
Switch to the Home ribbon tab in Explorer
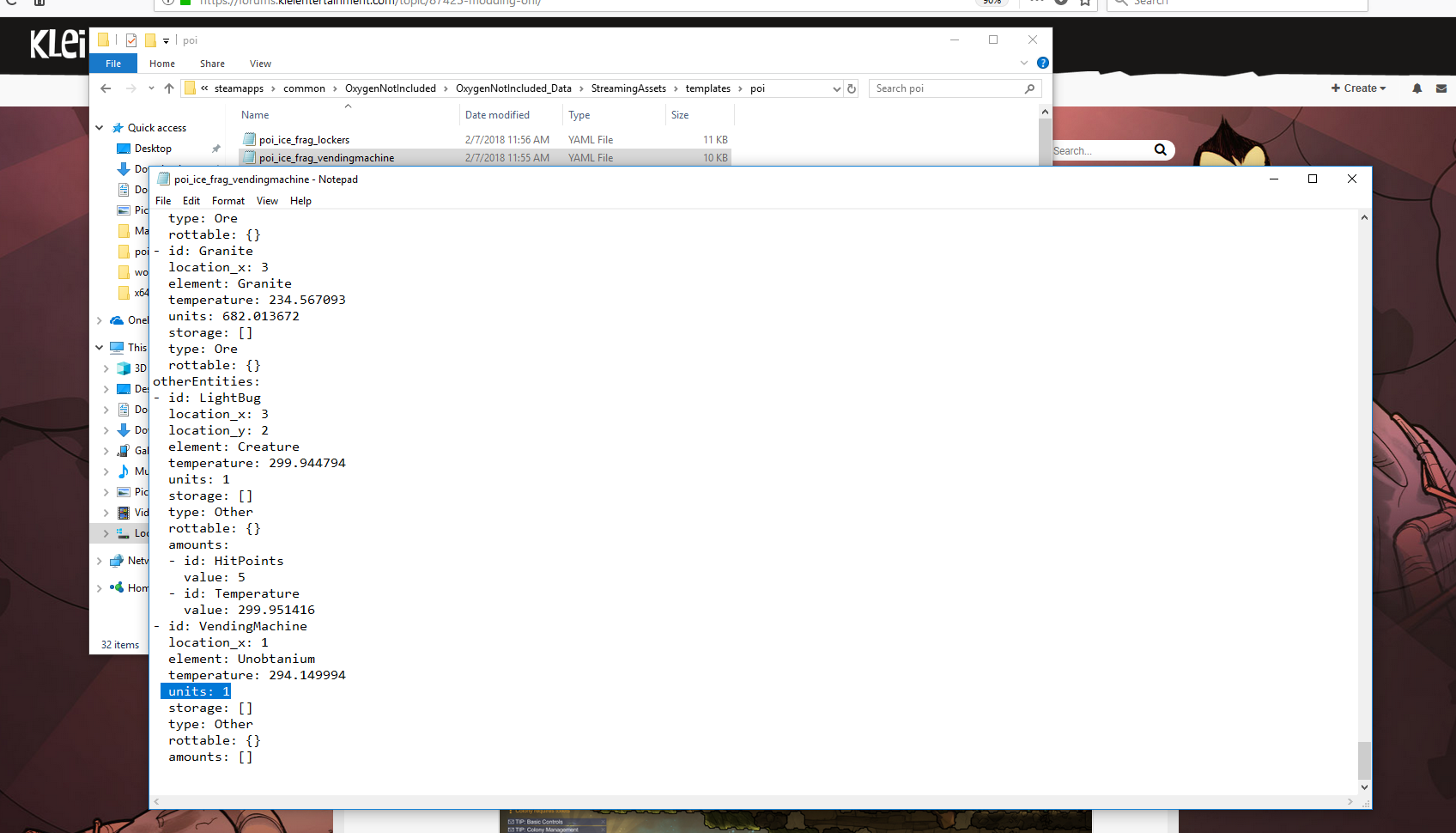click(162, 64)
